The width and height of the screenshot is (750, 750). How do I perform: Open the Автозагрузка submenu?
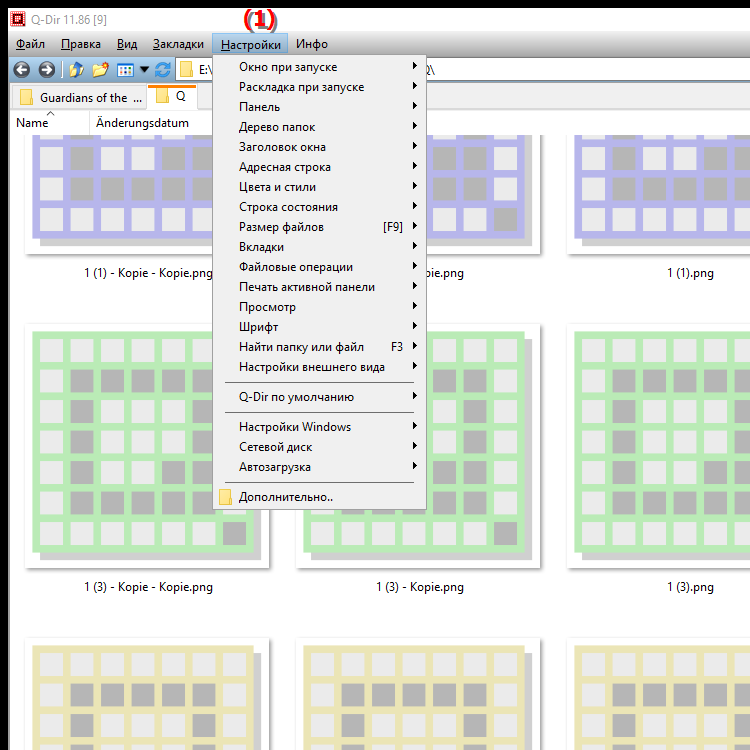320,467
